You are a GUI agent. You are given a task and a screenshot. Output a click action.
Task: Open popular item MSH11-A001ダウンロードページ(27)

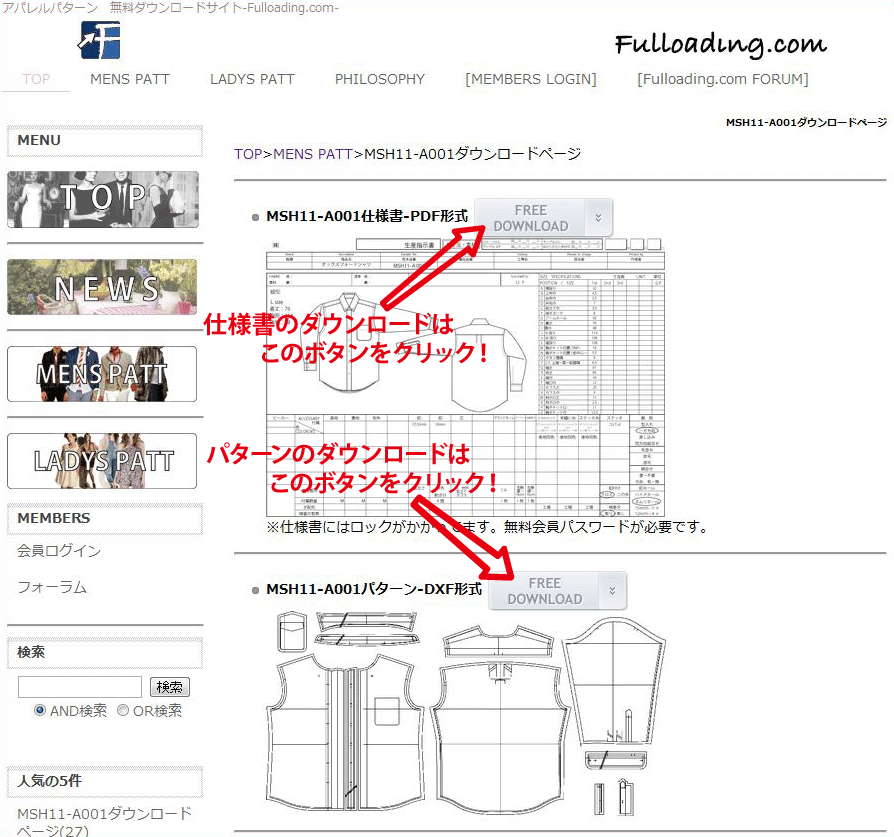pos(104,822)
